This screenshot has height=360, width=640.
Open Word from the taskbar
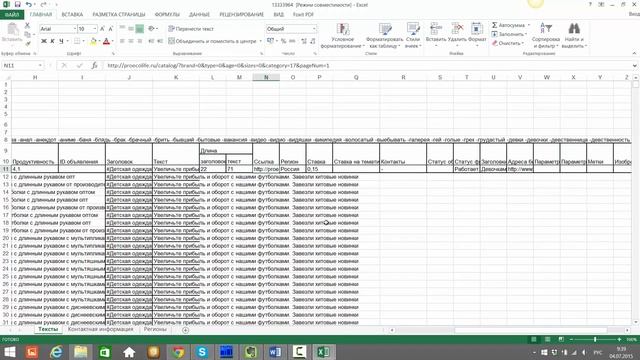coord(275,352)
